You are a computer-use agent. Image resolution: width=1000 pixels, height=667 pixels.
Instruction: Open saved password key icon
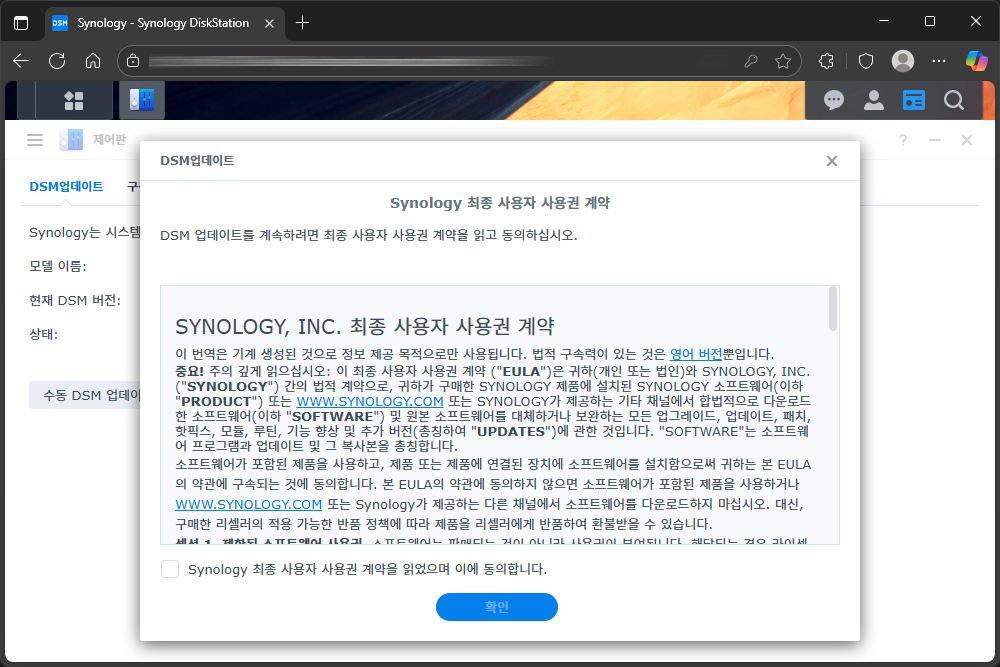pyautogui.click(x=751, y=61)
